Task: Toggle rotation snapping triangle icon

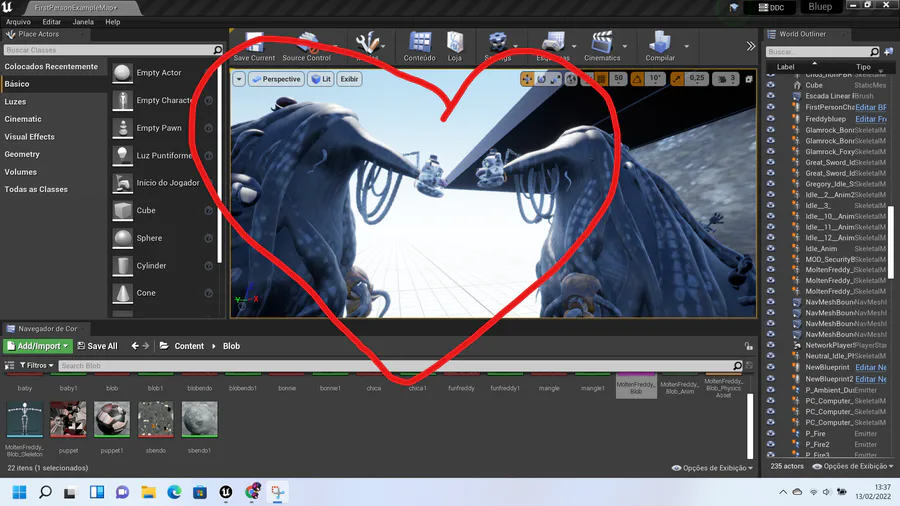Action: (x=637, y=79)
